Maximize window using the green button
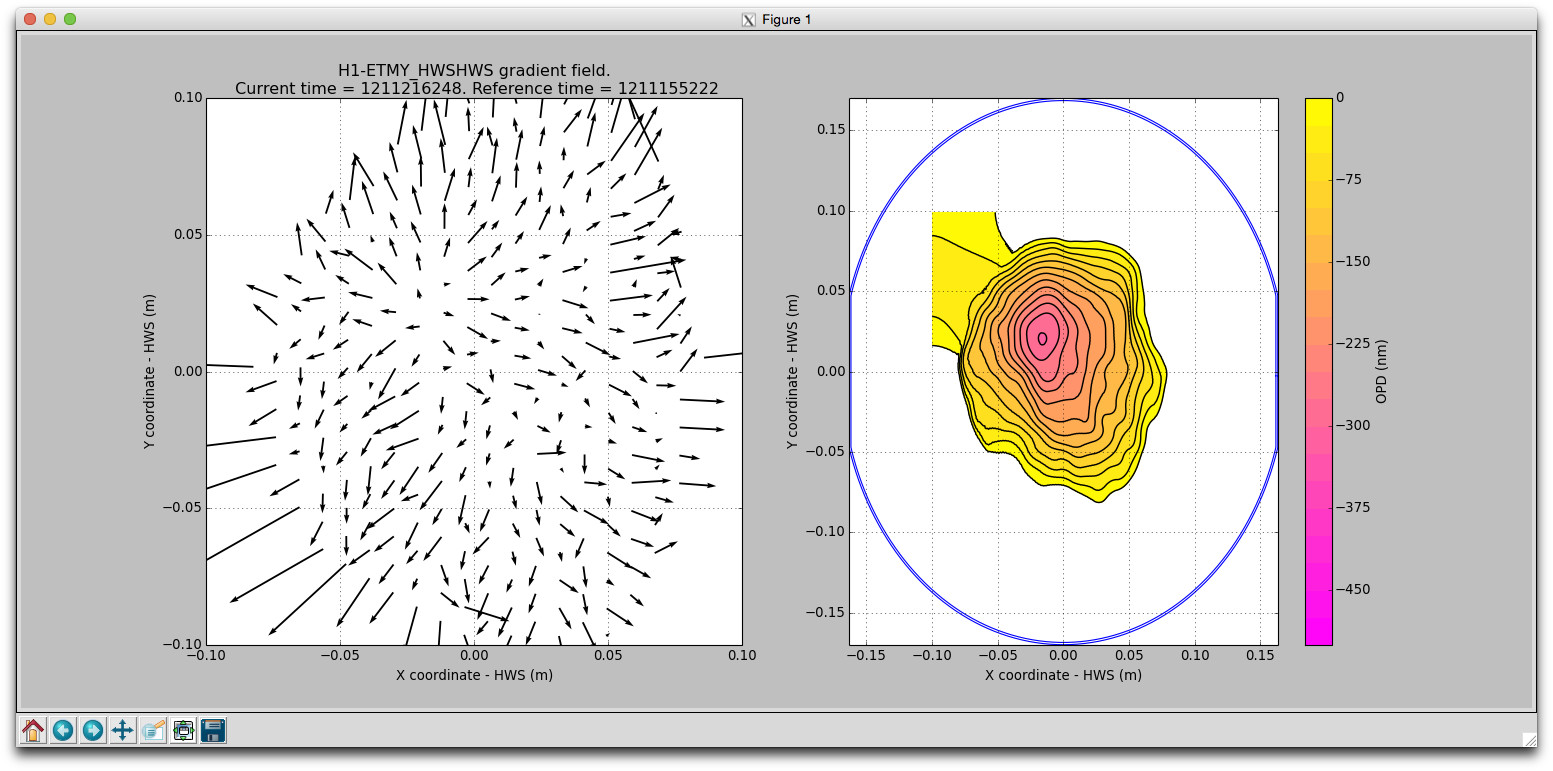 (x=70, y=19)
